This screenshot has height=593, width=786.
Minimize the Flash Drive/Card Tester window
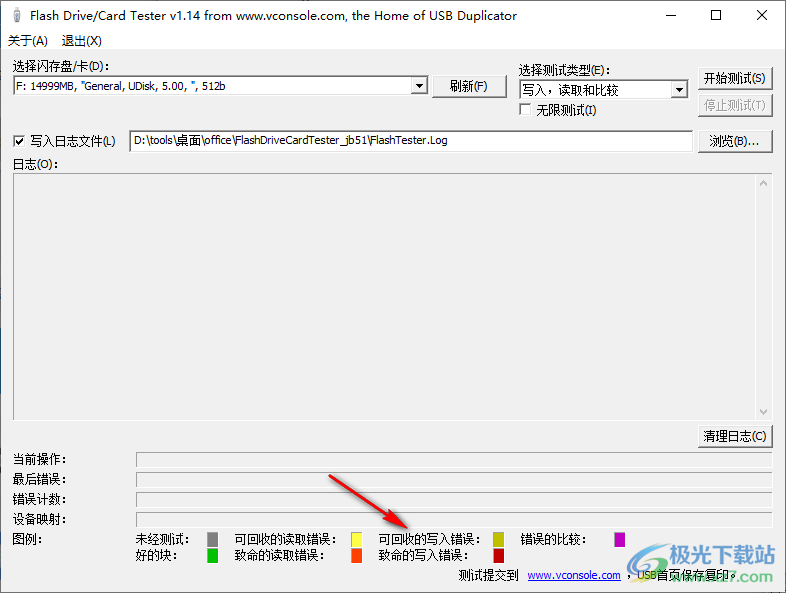[x=671, y=16]
